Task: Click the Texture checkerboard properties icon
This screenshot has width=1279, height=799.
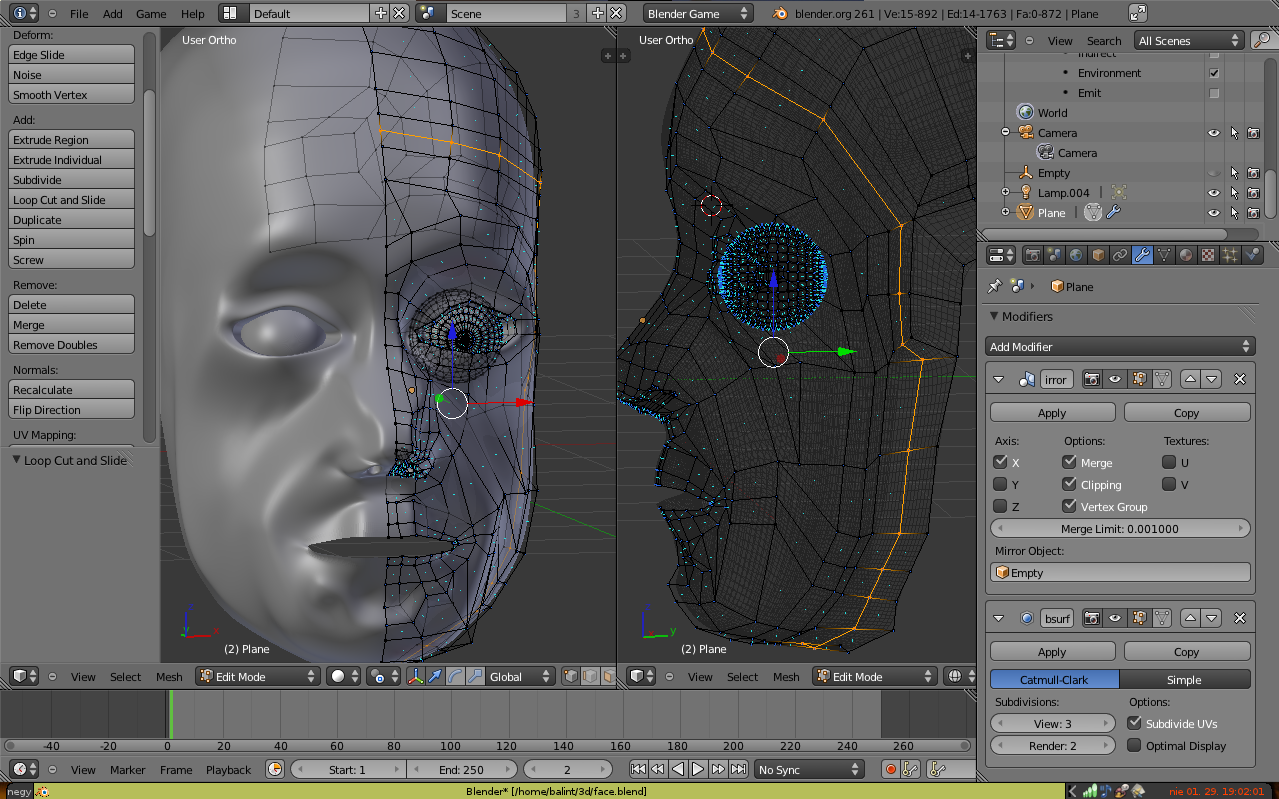Action: pos(1208,255)
